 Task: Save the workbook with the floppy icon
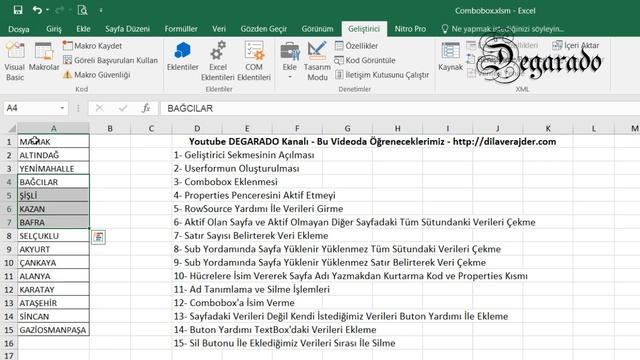[18, 10]
